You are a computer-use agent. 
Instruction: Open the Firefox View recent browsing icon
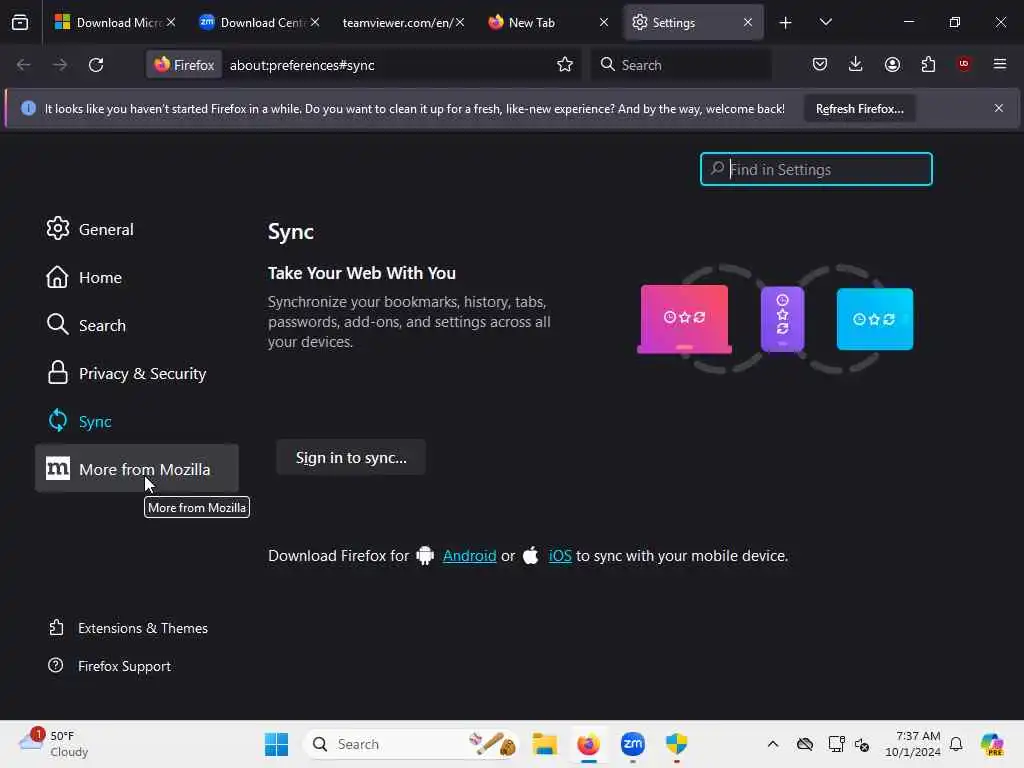(20, 22)
